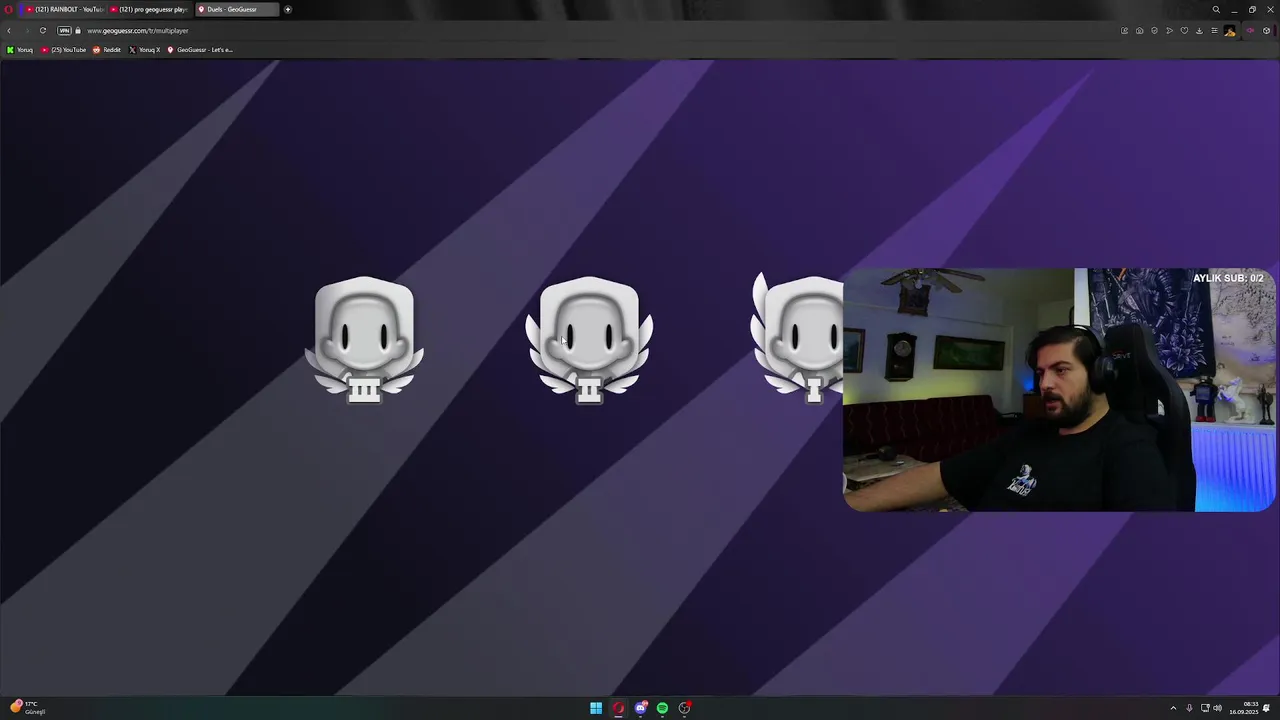The height and width of the screenshot is (720, 1280).
Task: Click the Silver III rank badge
Action: click(x=365, y=340)
